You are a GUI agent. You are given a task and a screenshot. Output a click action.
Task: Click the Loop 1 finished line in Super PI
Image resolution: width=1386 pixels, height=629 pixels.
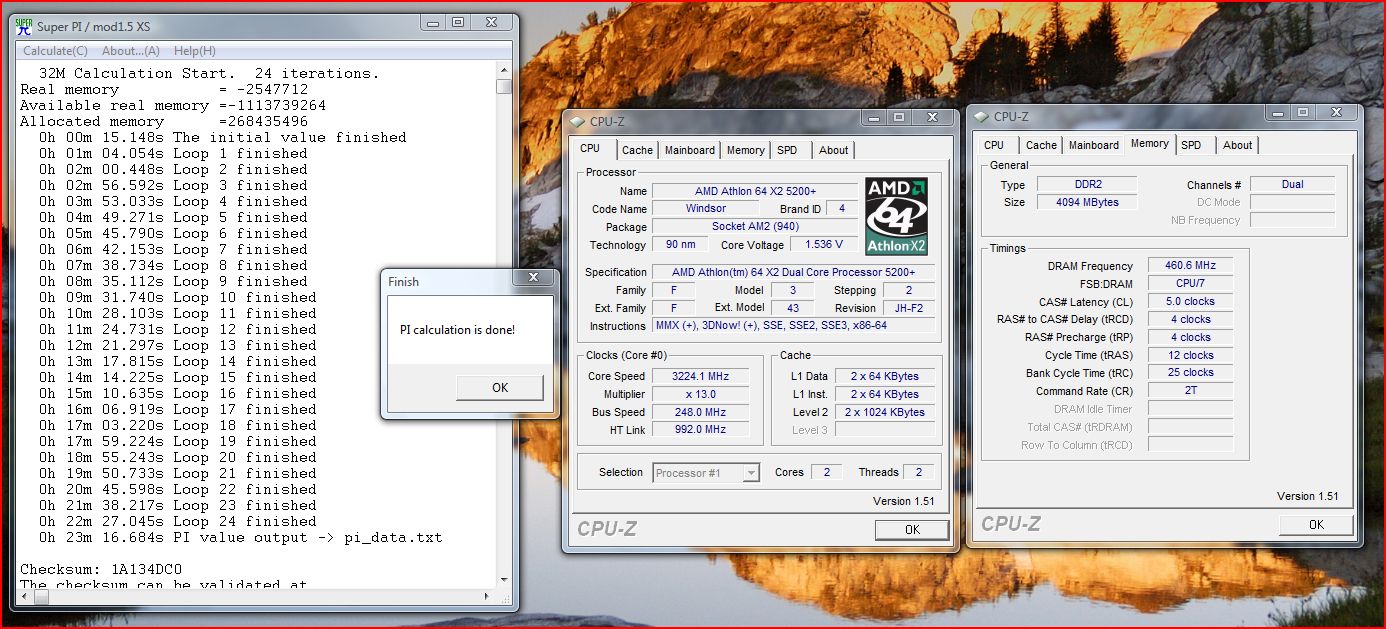click(173, 153)
